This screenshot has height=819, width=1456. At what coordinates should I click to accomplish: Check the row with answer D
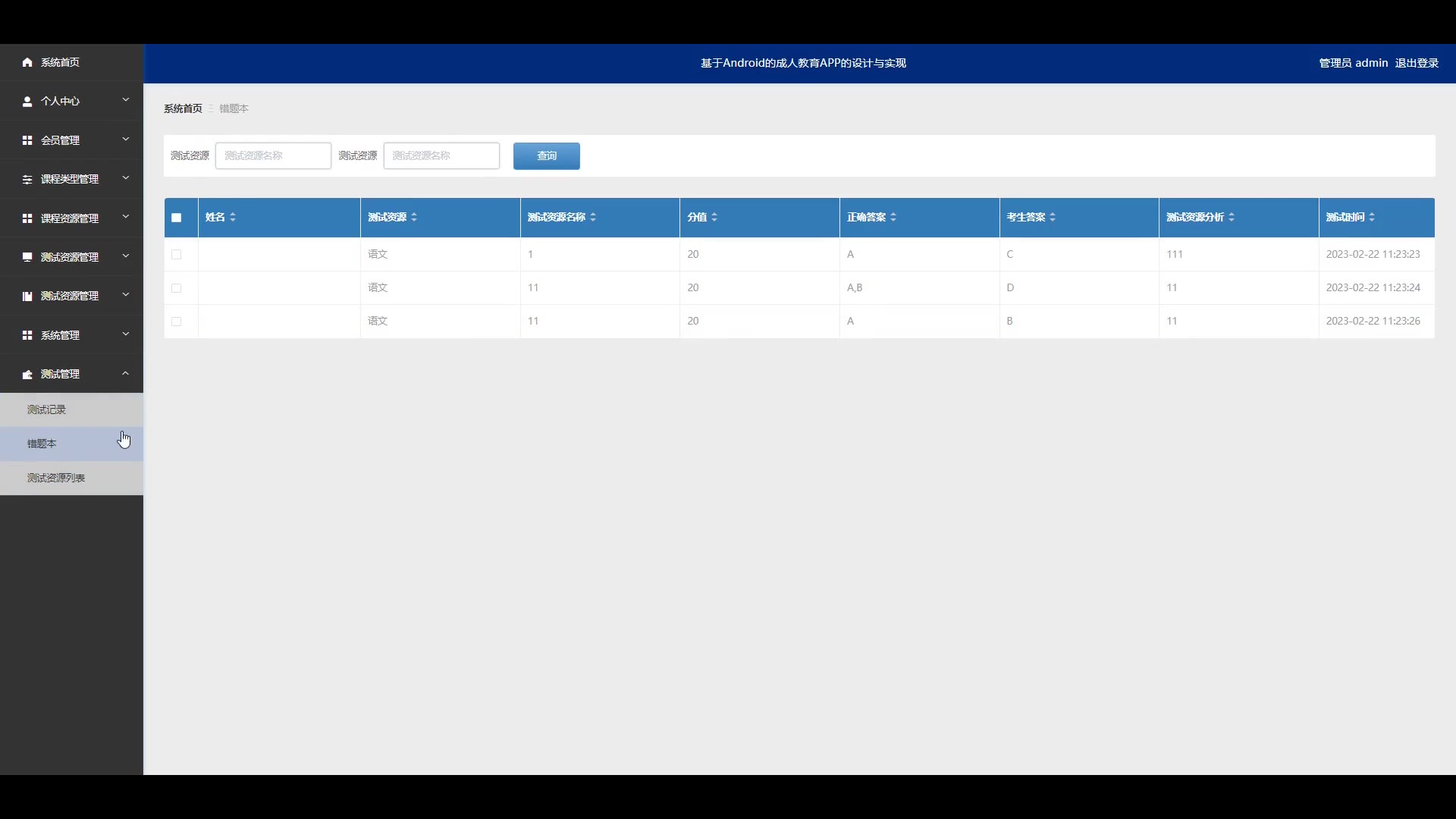(x=177, y=288)
